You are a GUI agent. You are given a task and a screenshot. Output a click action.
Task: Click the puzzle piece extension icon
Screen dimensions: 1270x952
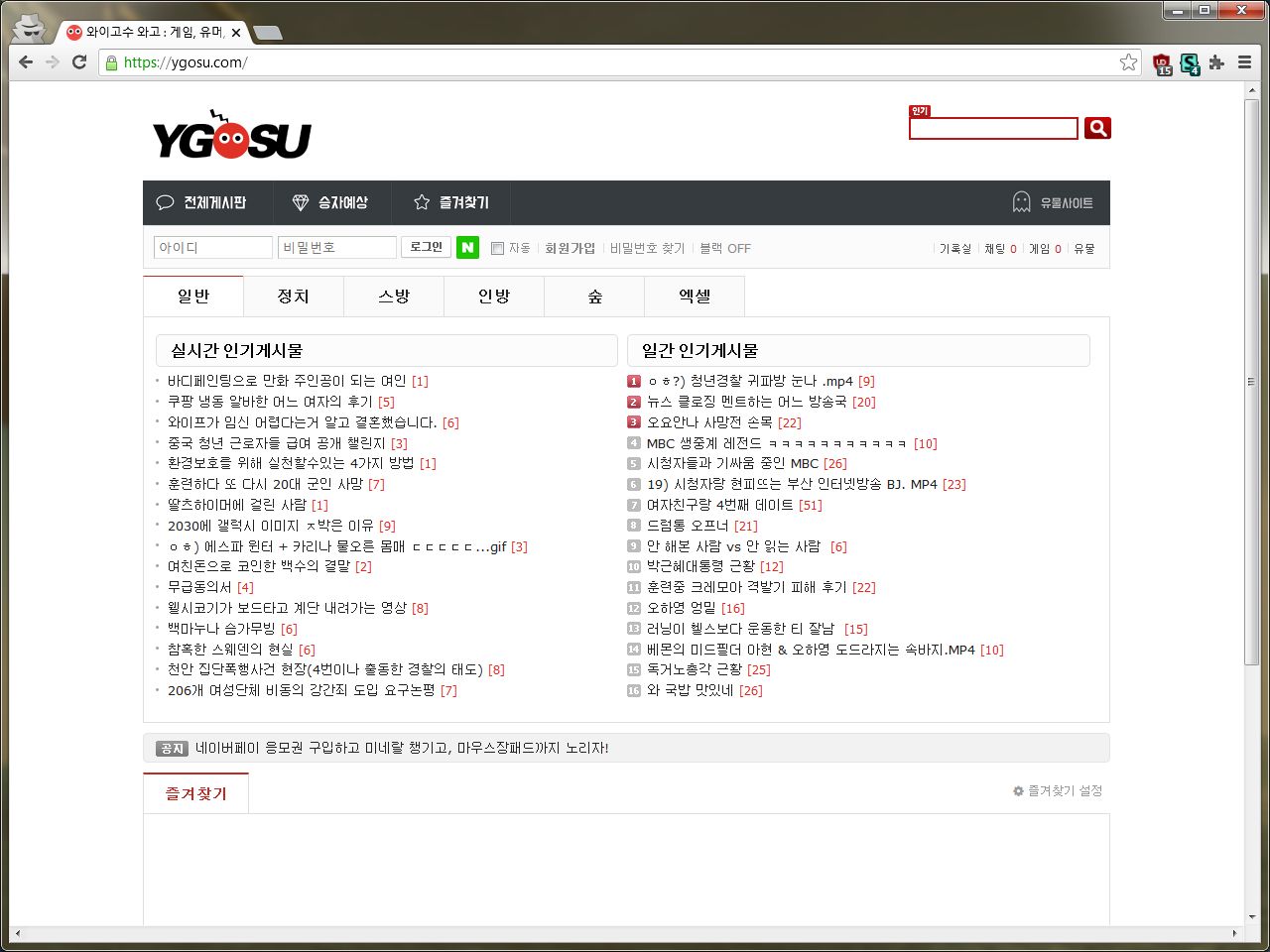pos(1216,62)
